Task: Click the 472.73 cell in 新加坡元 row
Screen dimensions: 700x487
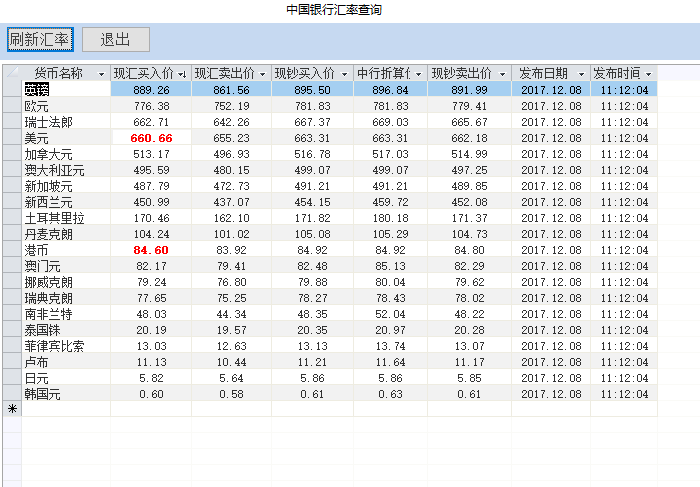Action: coord(231,186)
